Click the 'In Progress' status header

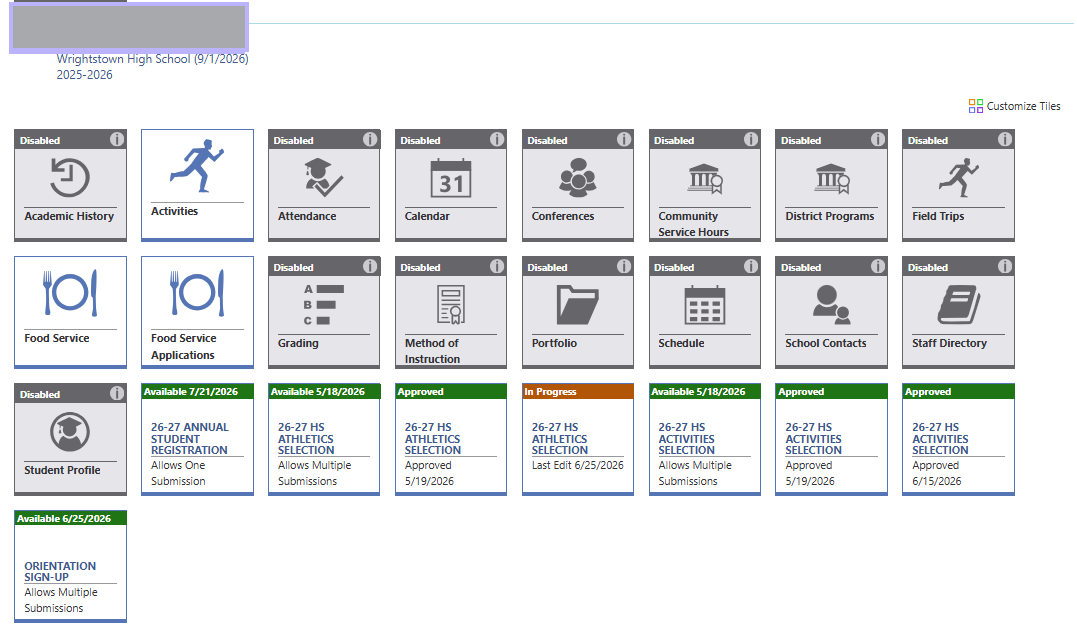click(578, 392)
